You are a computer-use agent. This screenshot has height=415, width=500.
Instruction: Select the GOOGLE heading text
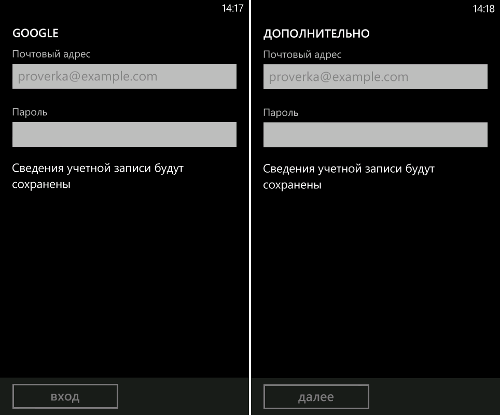35,33
